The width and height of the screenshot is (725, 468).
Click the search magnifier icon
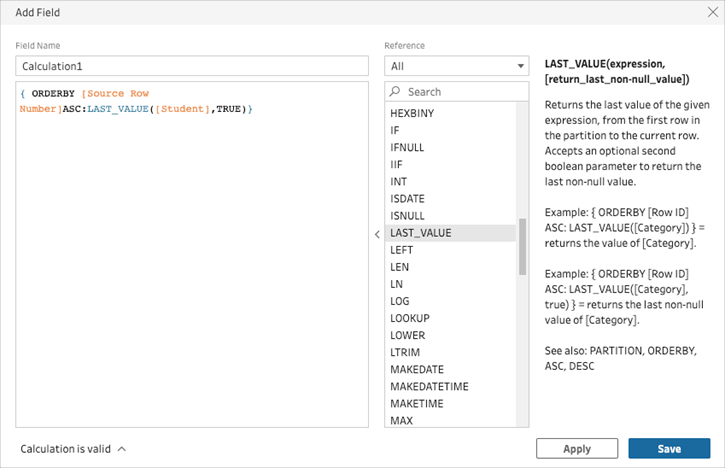pyautogui.click(x=394, y=91)
